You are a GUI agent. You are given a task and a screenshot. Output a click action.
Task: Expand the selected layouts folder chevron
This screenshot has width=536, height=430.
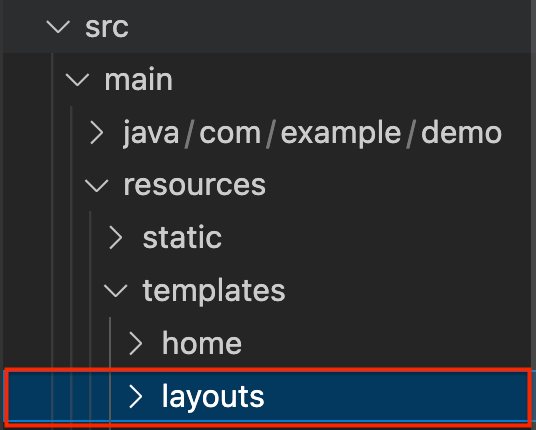(x=135, y=397)
